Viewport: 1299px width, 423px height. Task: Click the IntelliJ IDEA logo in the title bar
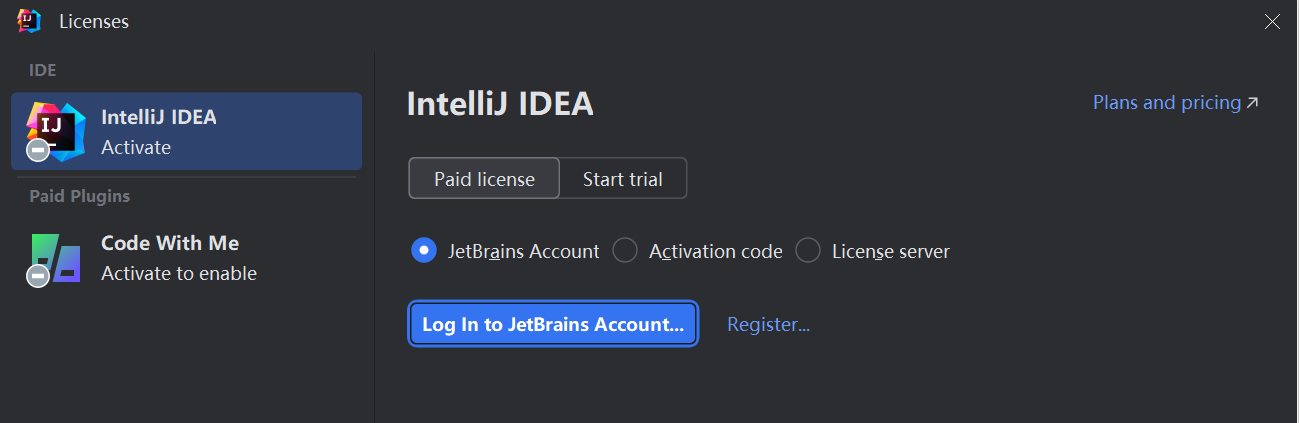click(29, 21)
